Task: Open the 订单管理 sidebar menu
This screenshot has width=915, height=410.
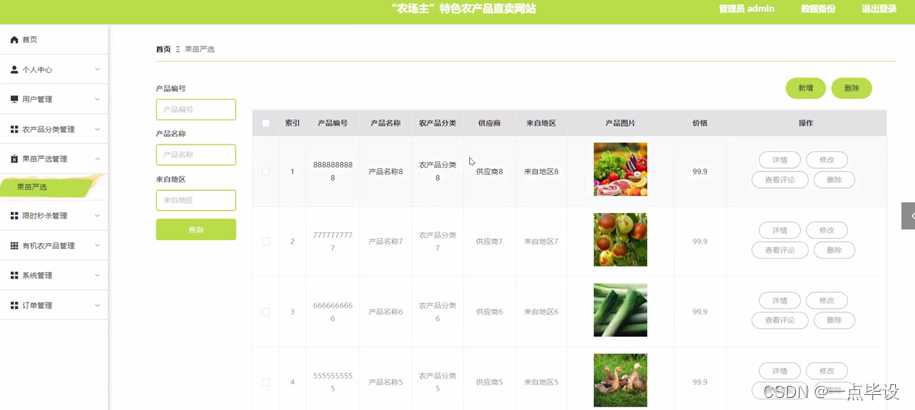Action: click(54, 305)
